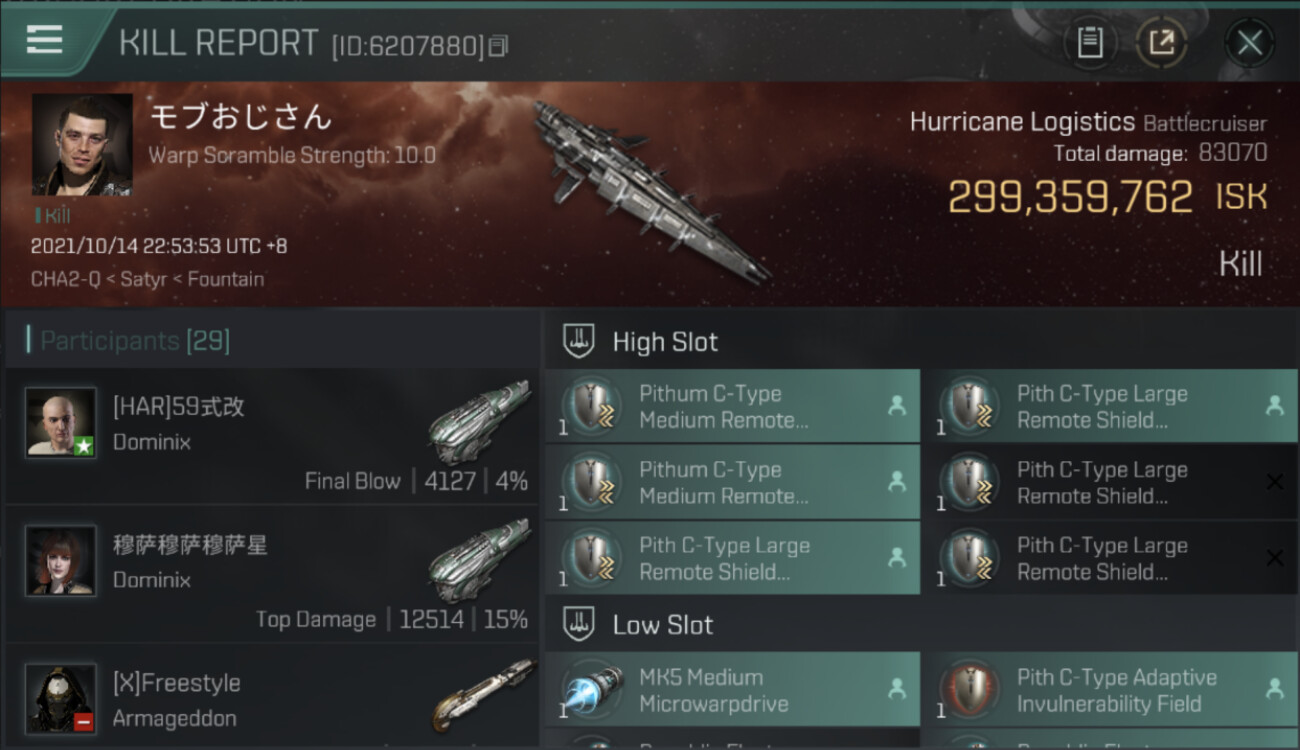The height and width of the screenshot is (750, 1300).
Task: Click the destroyed X on the second-row Pith Large Remote Shield
Action: click(x=1274, y=482)
